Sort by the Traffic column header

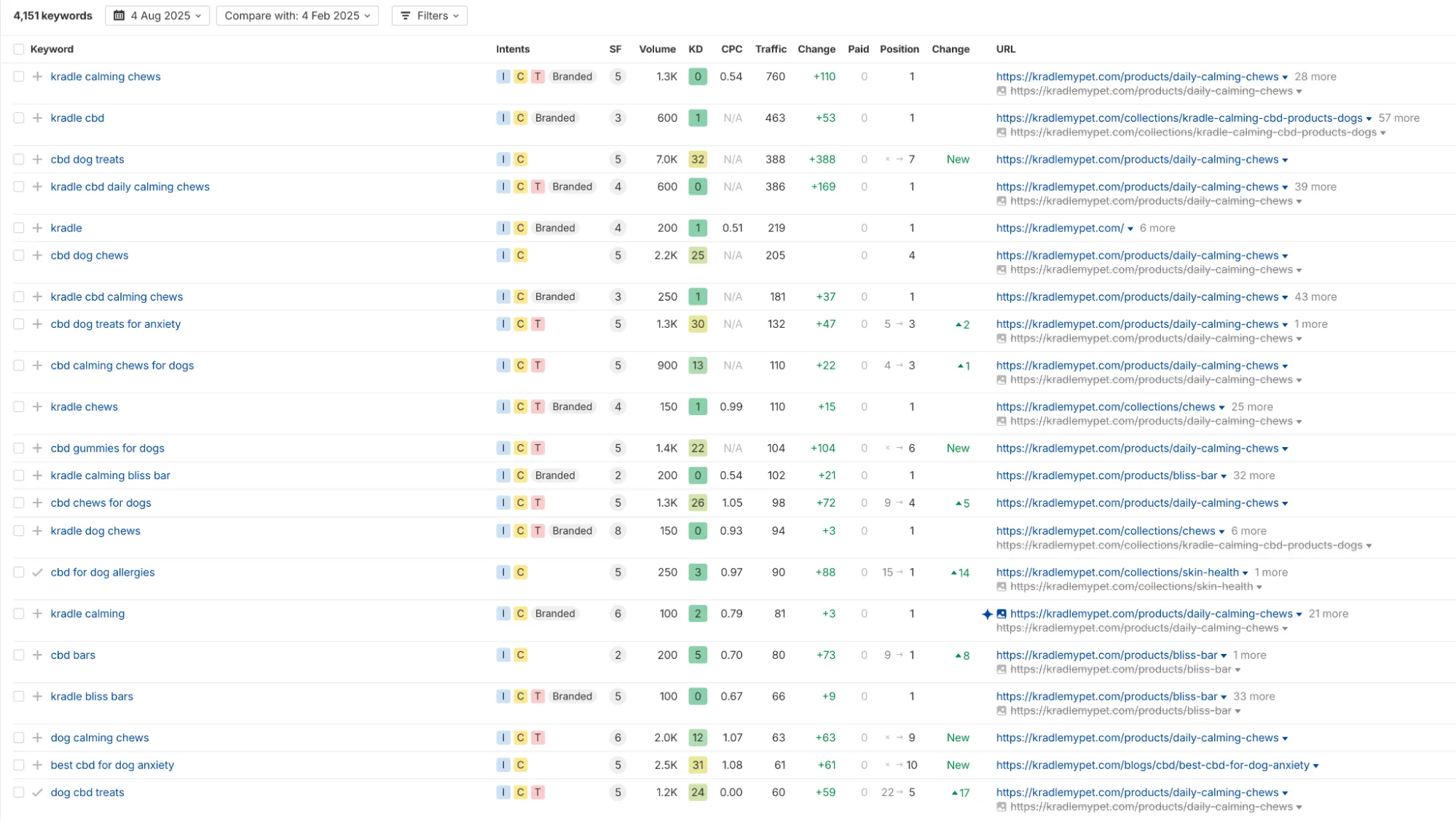tap(770, 49)
